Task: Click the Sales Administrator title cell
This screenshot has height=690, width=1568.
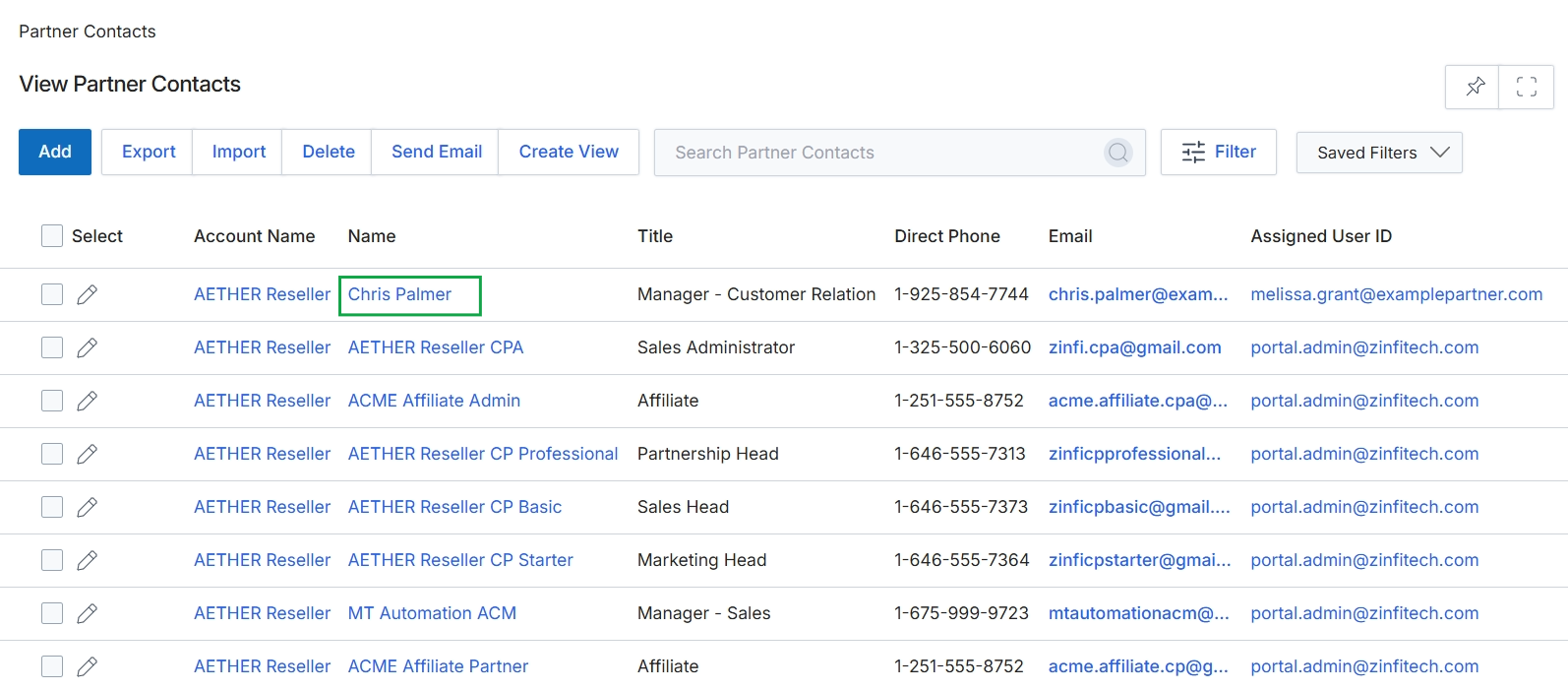Action: click(715, 347)
